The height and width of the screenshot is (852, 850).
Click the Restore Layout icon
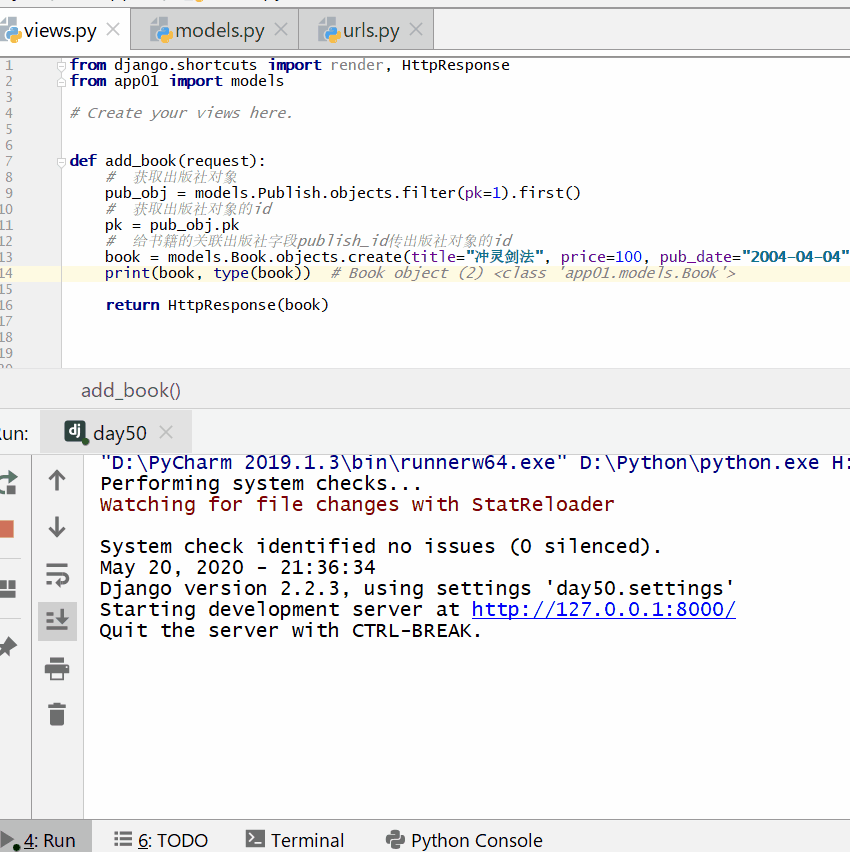pos(6,588)
